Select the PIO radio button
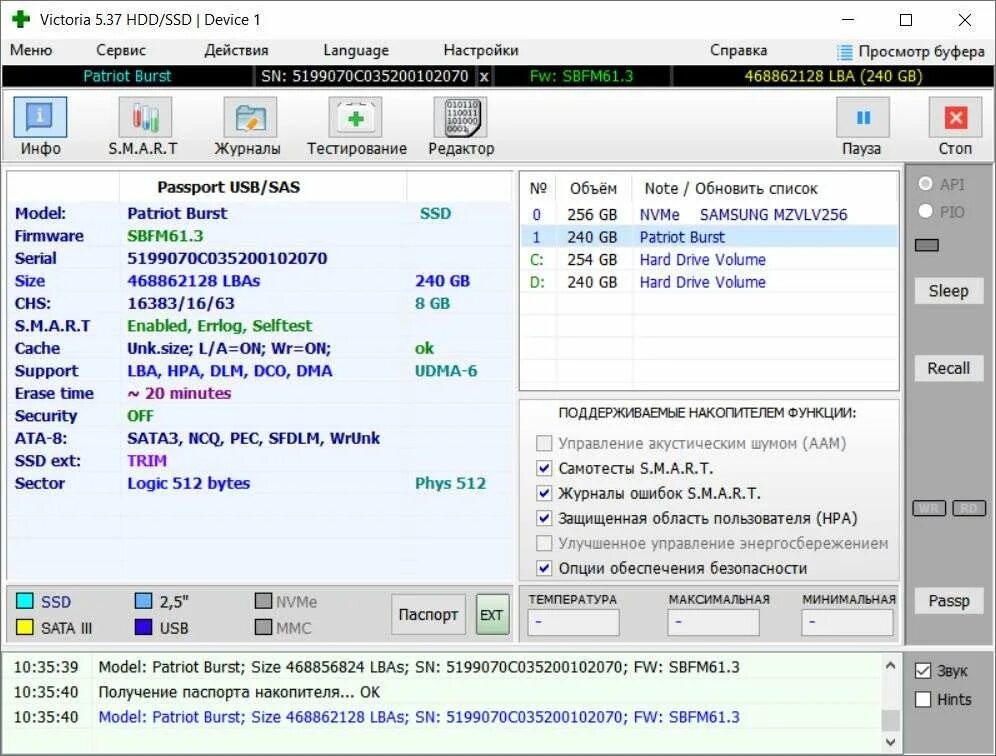 925,211
